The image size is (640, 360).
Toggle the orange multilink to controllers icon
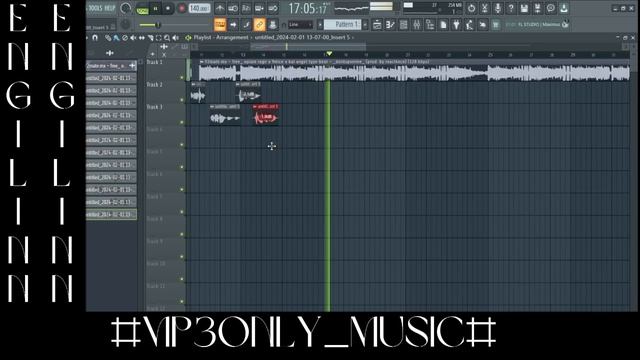point(259,25)
